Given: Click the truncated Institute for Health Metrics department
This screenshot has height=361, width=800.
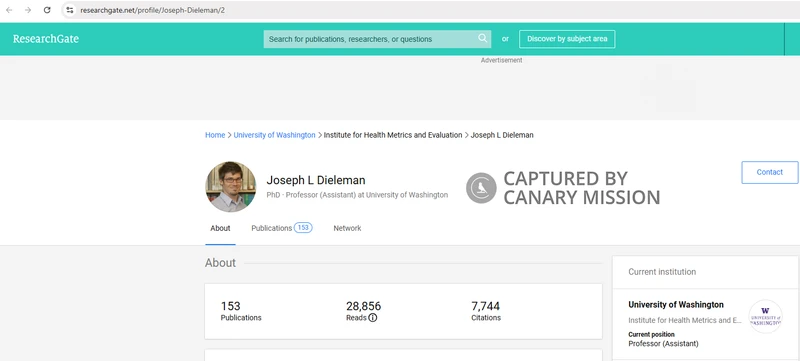Looking at the screenshot, I should (x=685, y=321).
